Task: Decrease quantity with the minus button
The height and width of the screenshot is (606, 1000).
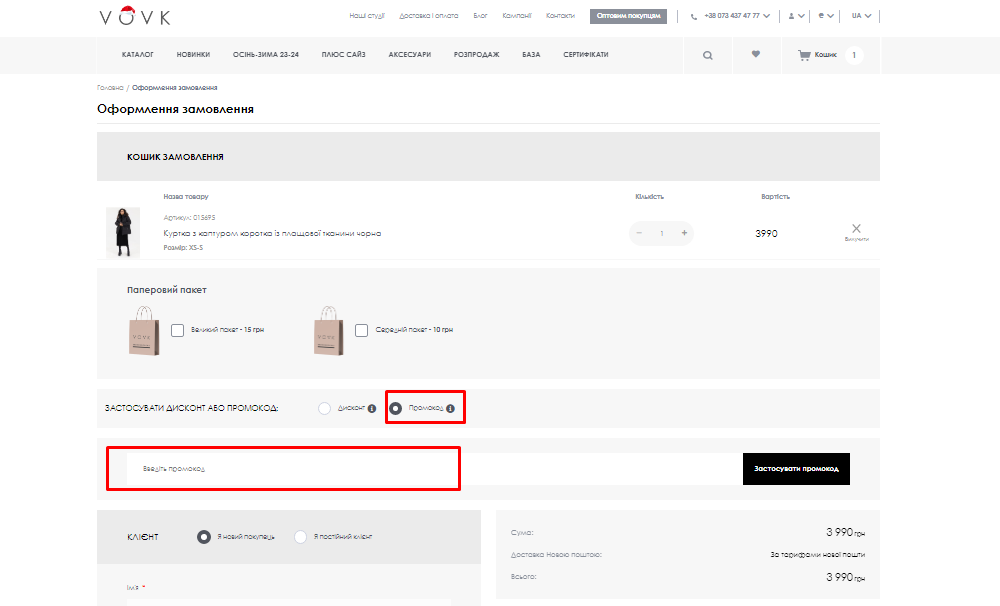Action: pyautogui.click(x=640, y=233)
